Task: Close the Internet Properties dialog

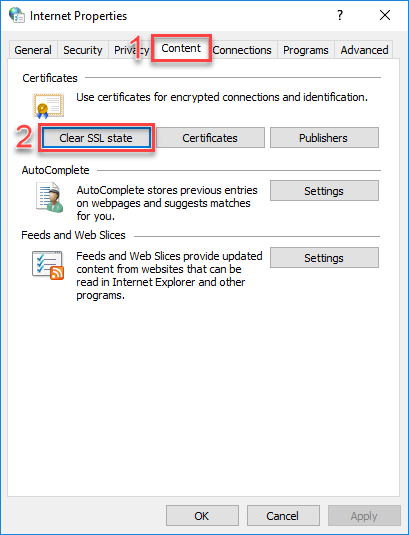Action: point(385,15)
